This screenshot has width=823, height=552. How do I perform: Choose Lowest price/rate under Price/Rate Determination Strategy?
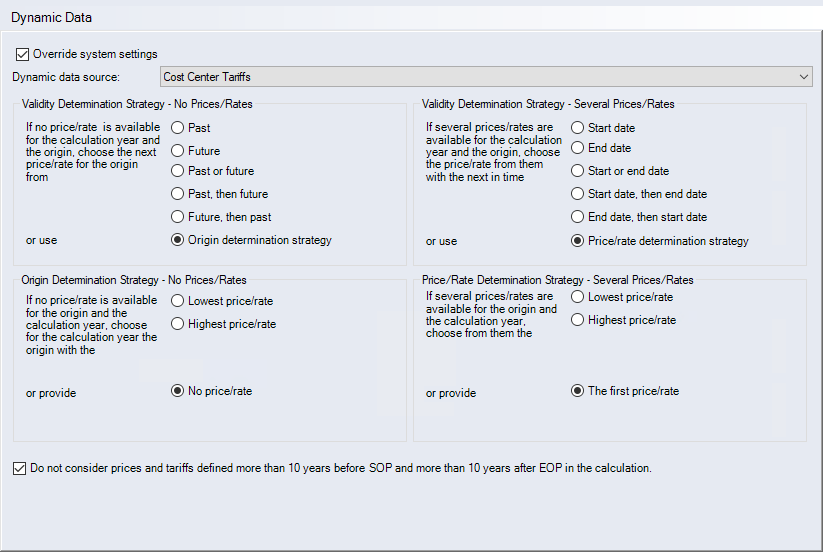[578, 297]
